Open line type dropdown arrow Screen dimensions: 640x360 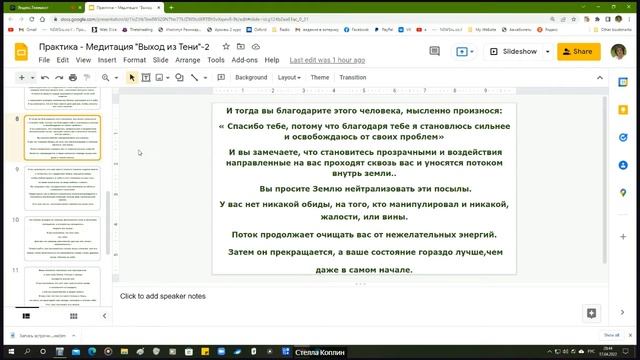[205, 78]
